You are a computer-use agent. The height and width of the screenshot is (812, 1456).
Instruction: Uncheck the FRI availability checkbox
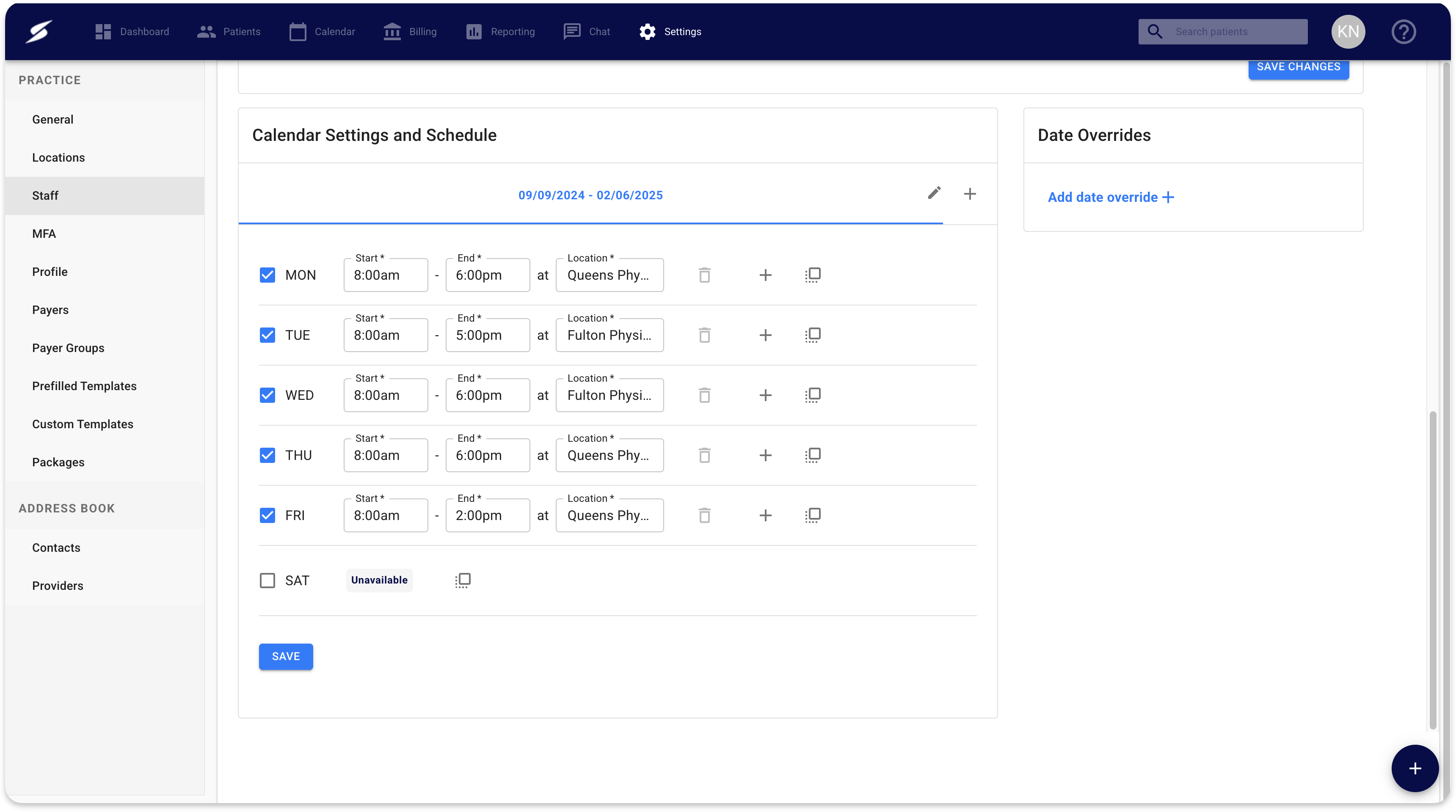pyautogui.click(x=267, y=515)
